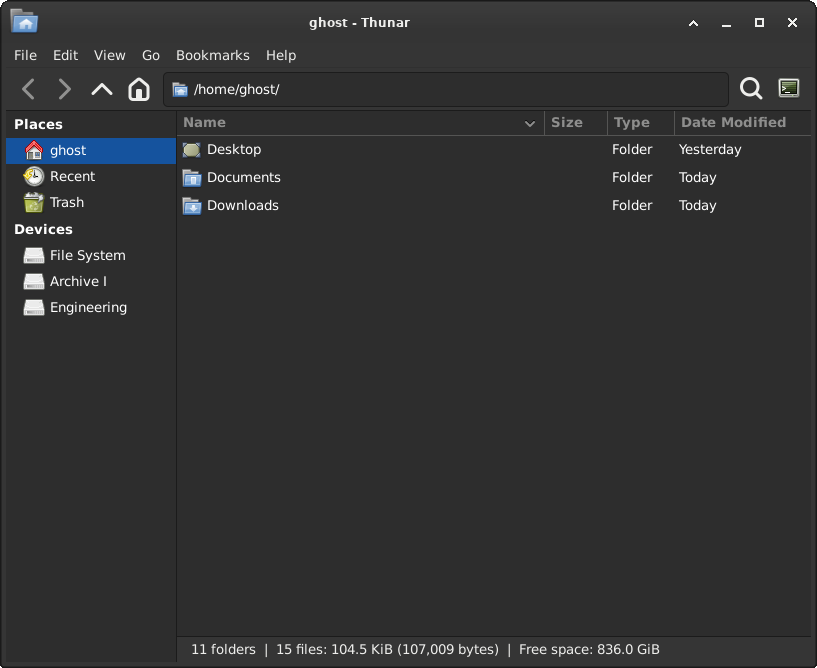The image size is (817, 668).
Task: Open search with magnifier icon
Action: tap(751, 89)
